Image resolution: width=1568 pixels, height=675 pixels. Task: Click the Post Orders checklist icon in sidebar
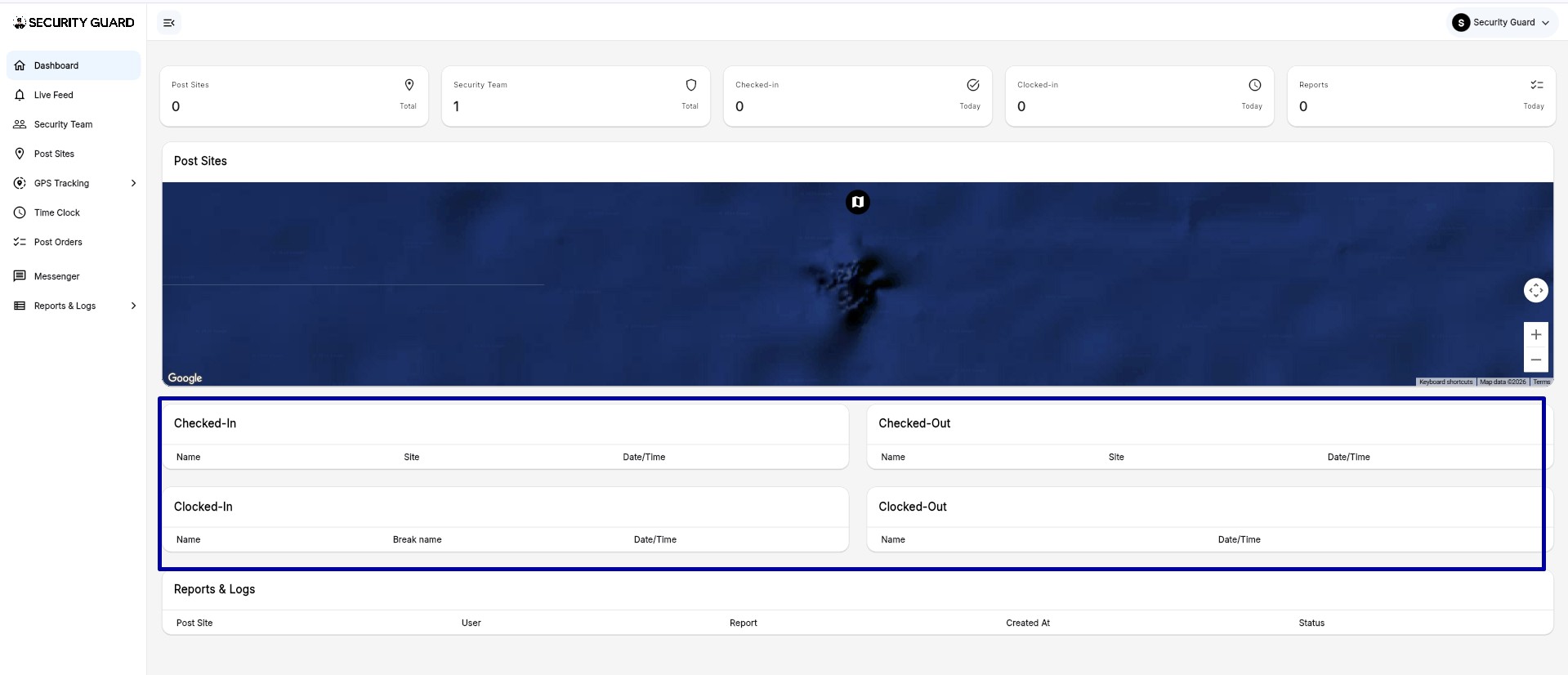click(20, 242)
